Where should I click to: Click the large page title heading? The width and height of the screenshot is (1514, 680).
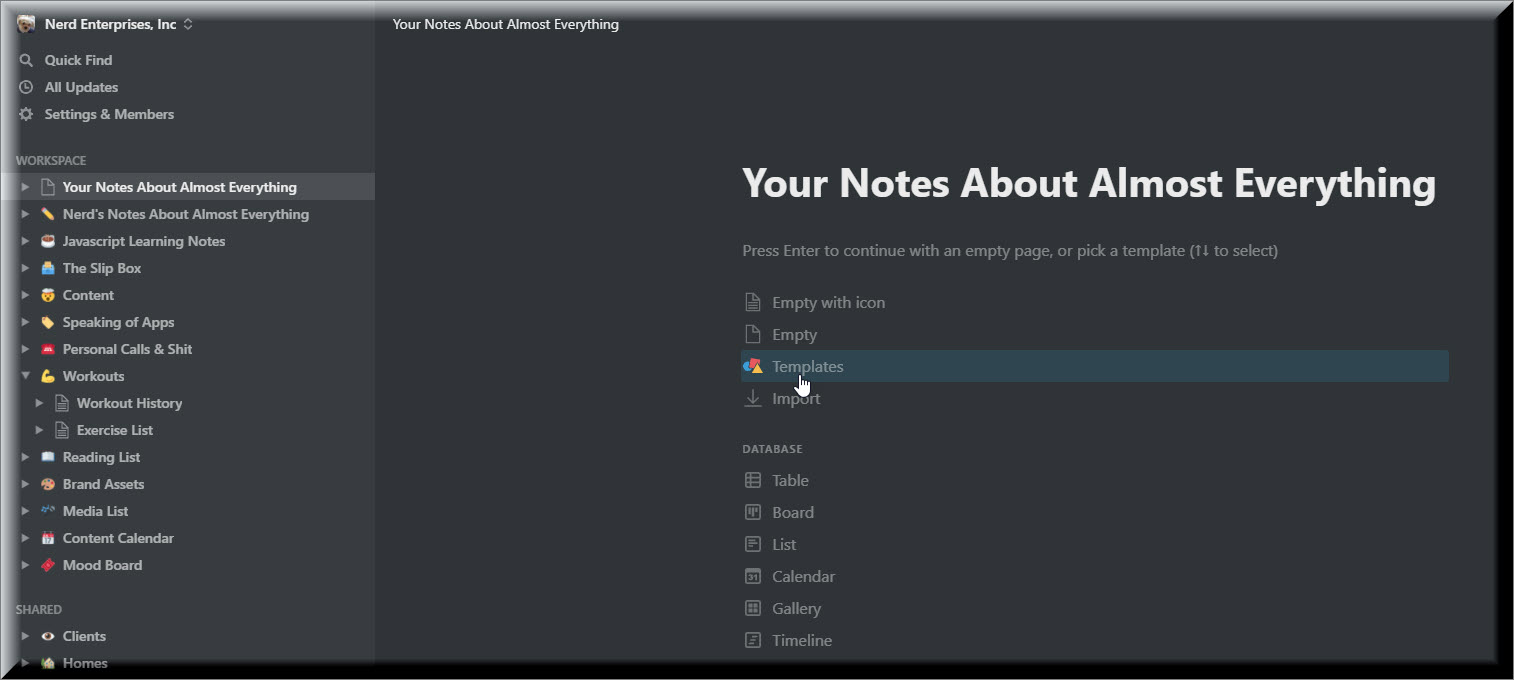[x=1089, y=184]
